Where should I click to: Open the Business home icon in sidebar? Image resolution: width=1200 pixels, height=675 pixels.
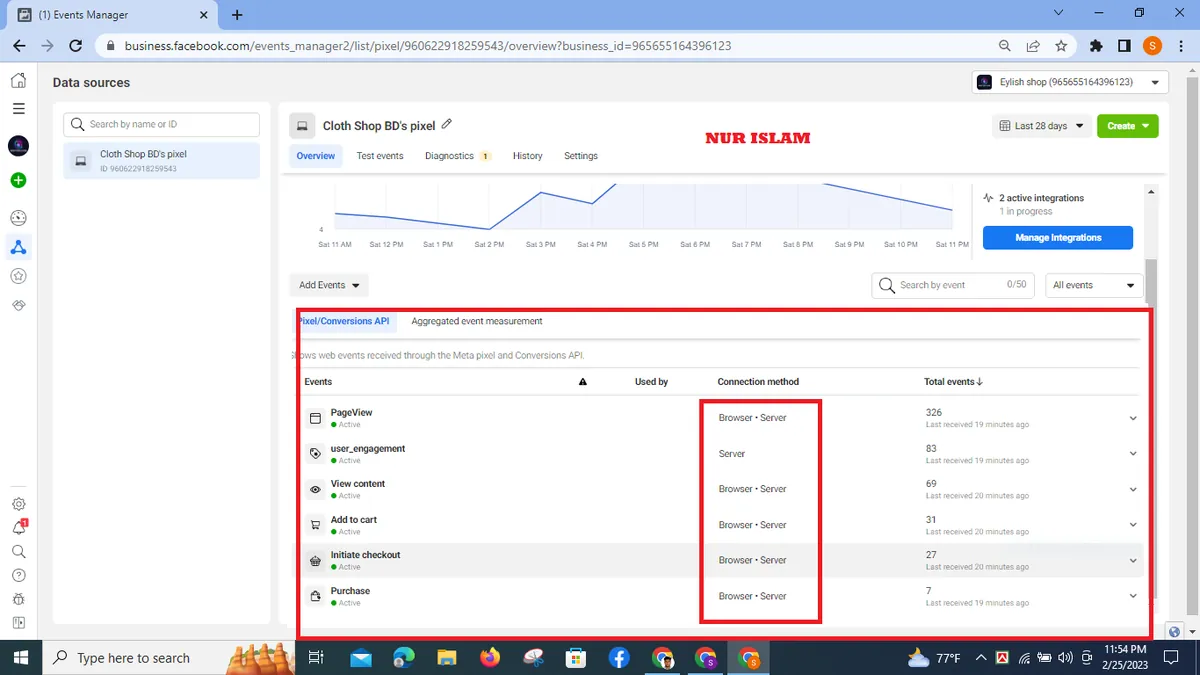(18, 81)
